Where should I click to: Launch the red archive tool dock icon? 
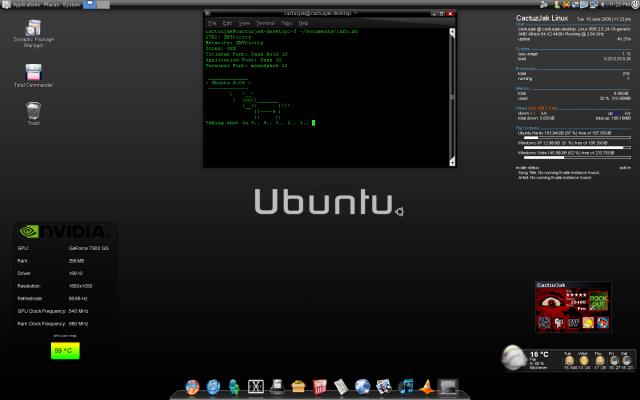click(x=320, y=387)
